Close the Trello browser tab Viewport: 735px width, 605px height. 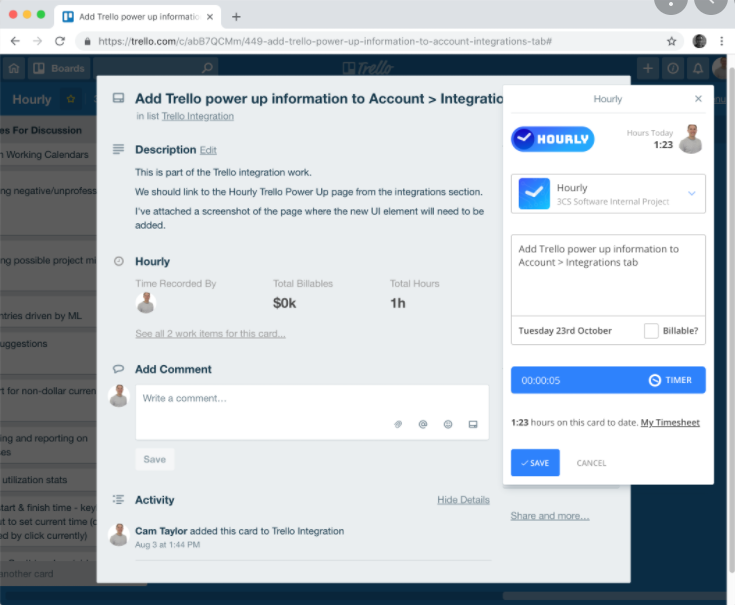click(210, 17)
